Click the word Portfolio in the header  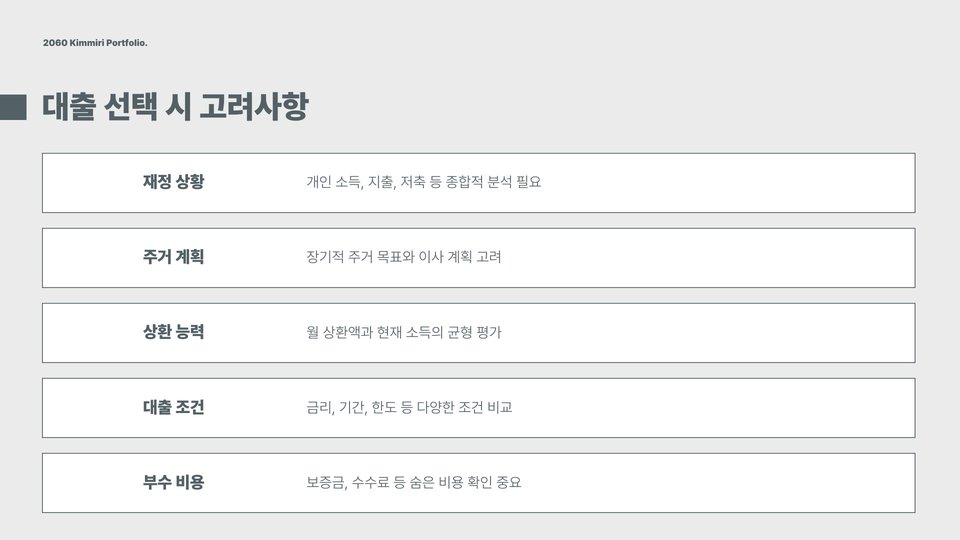tap(127, 43)
